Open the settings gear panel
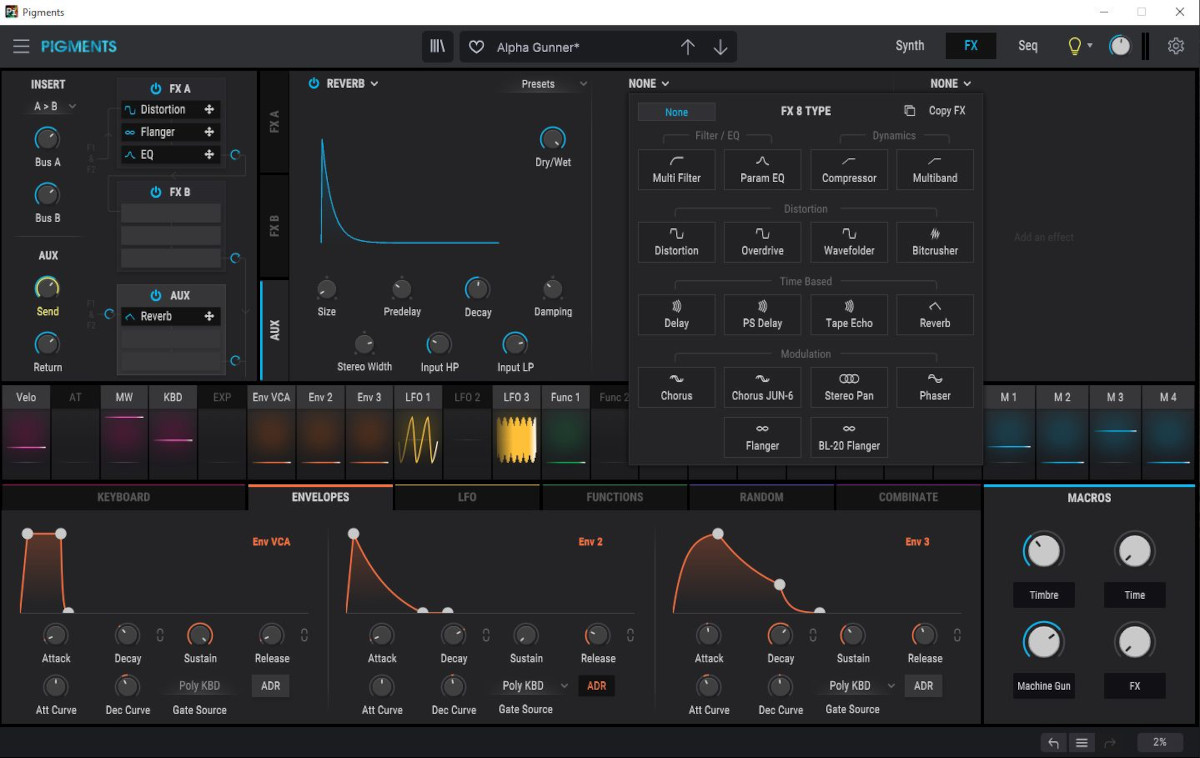This screenshot has width=1200, height=758. point(1176,46)
